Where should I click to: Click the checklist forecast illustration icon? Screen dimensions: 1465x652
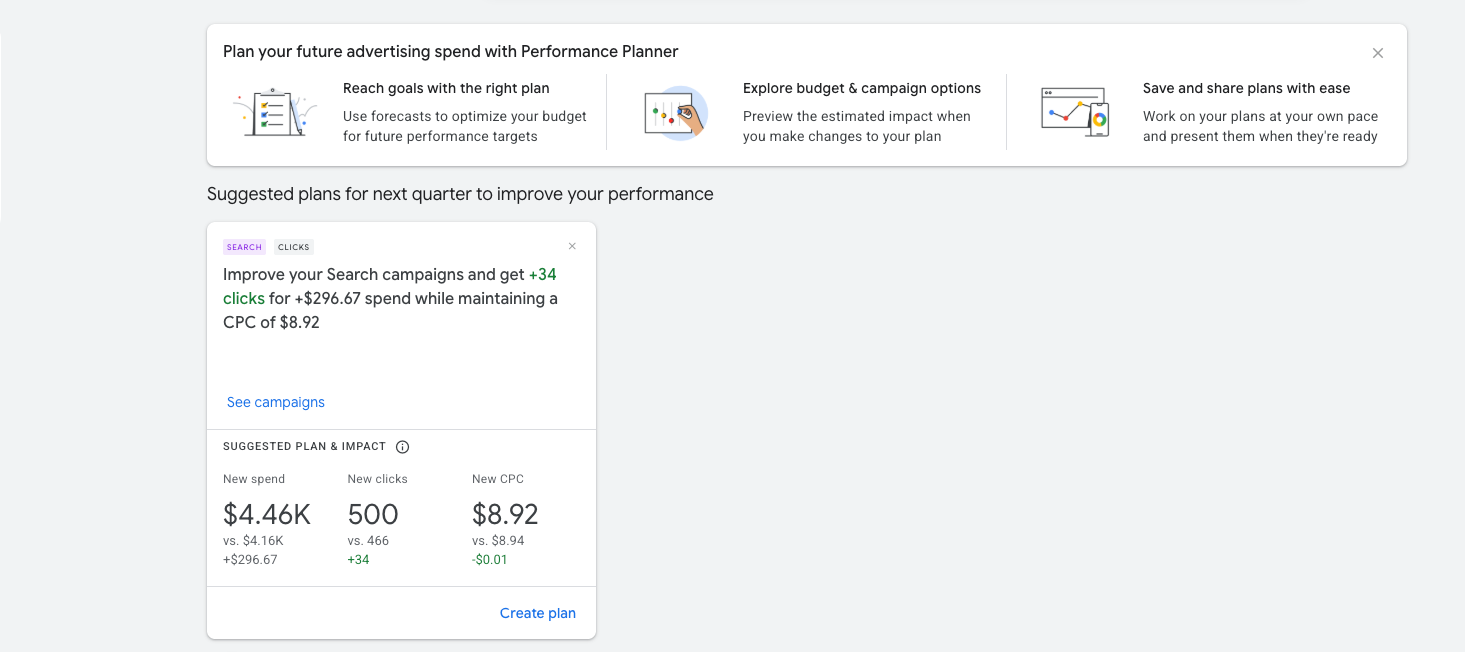coord(275,112)
